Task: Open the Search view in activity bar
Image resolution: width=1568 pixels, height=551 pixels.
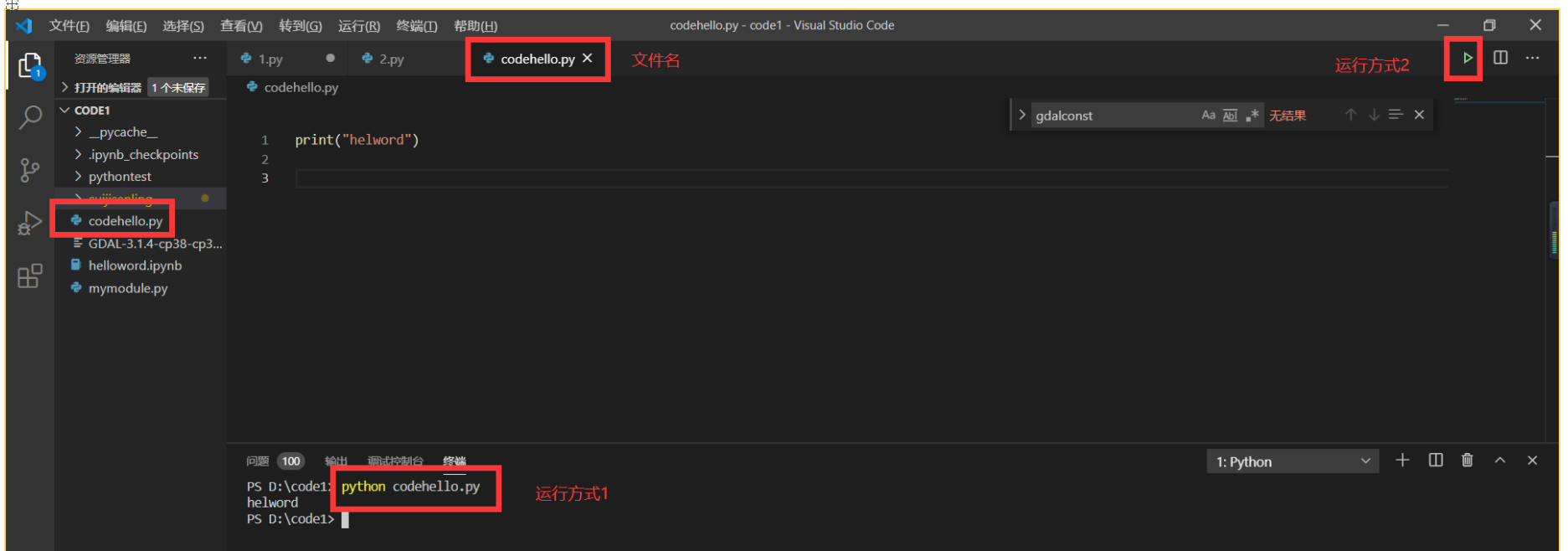Action: pyautogui.click(x=30, y=117)
